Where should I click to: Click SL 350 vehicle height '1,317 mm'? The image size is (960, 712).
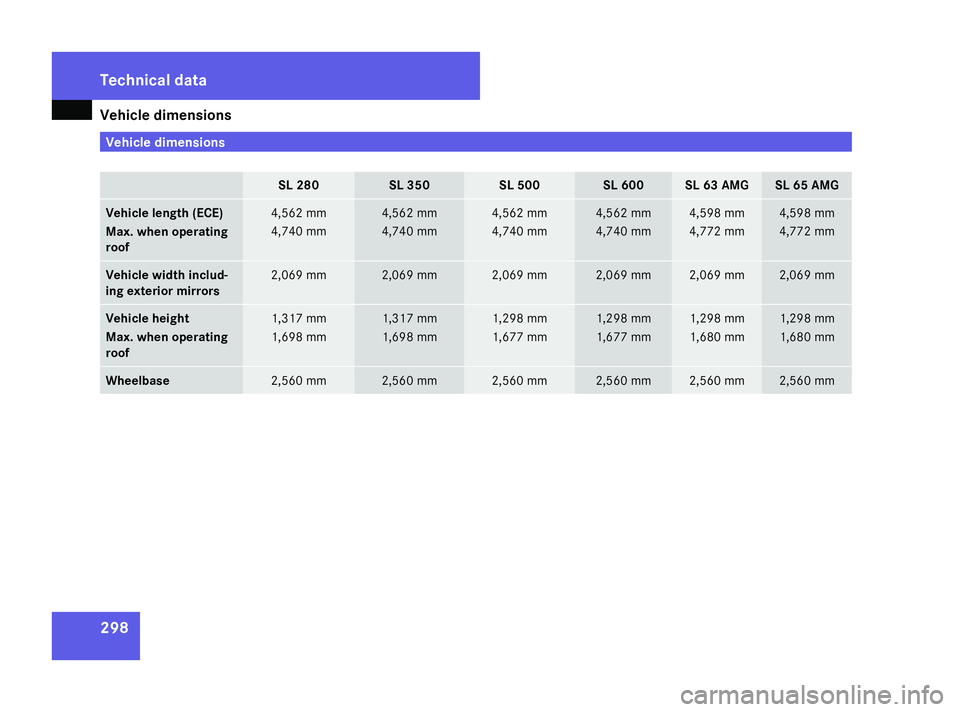pos(410,318)
